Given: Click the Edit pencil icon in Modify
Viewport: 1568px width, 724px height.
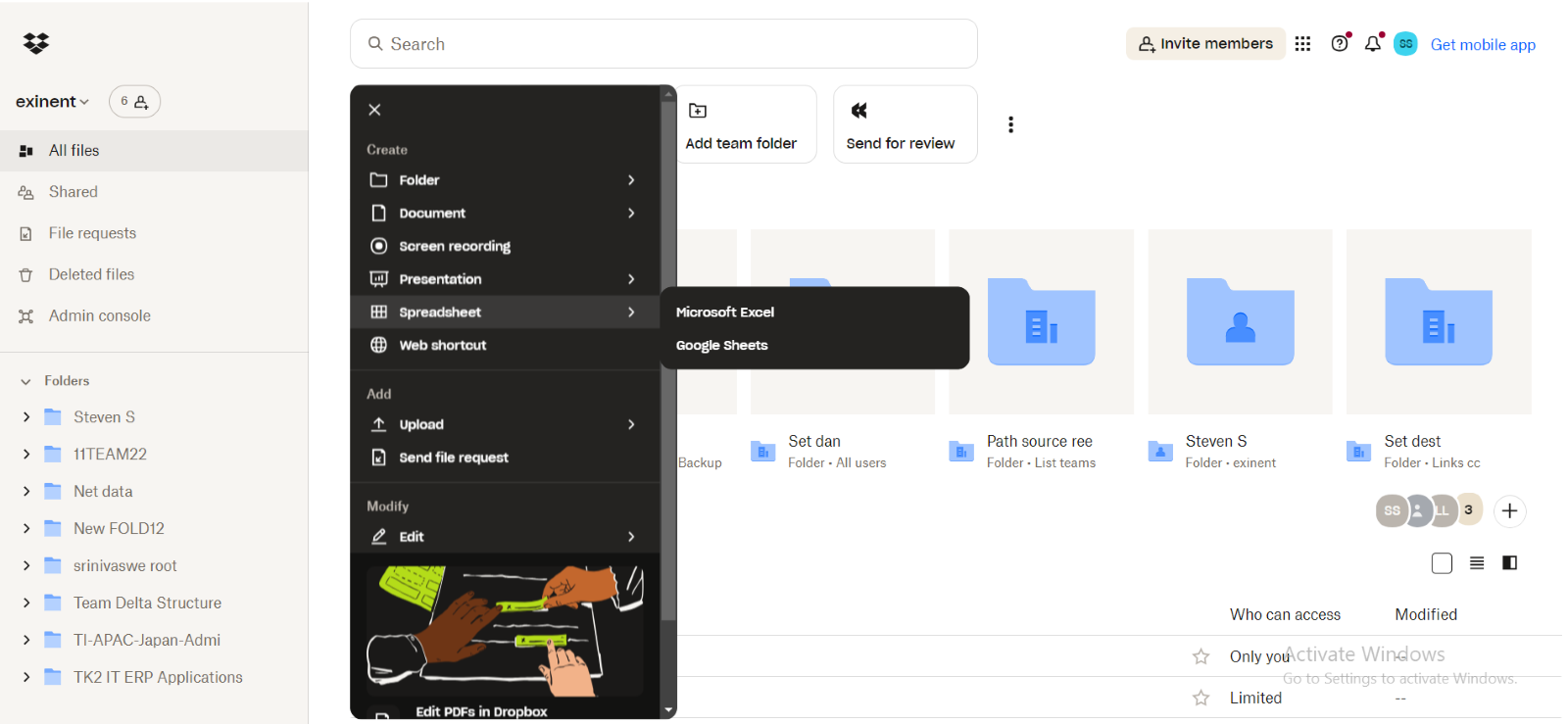Looking at the screenshot, I should coord(378,536).
